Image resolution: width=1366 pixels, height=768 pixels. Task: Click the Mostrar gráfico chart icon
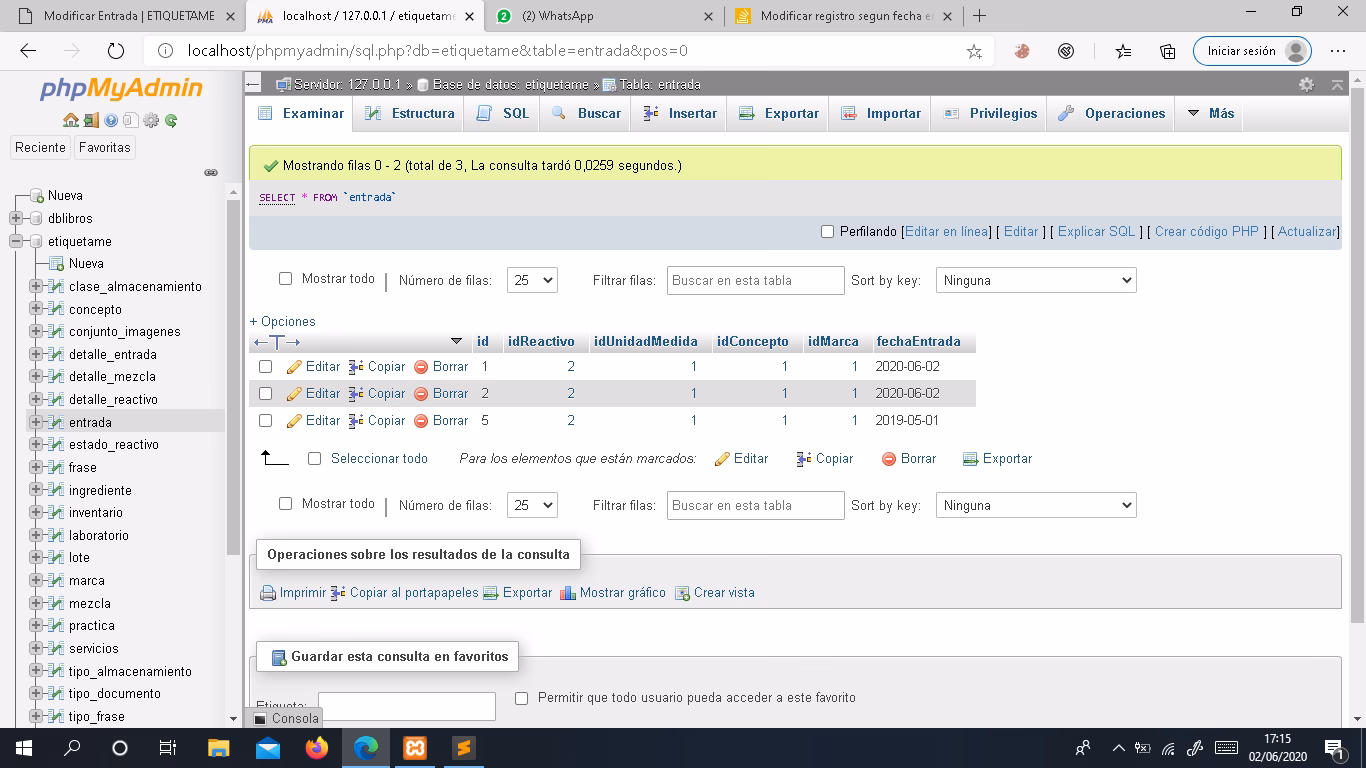coord(568,593)
